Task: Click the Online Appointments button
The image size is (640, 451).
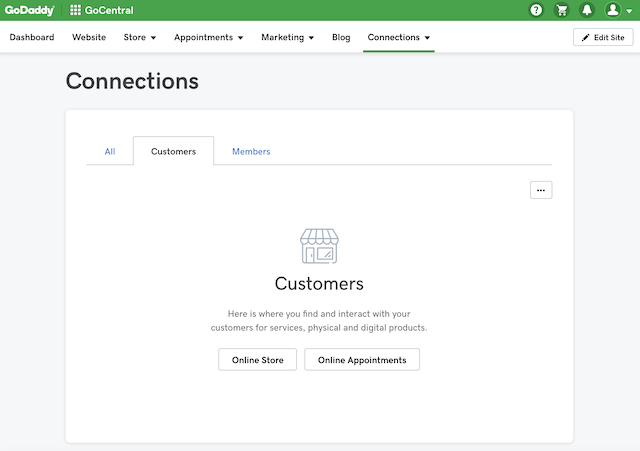Action: tap(362, 360)
